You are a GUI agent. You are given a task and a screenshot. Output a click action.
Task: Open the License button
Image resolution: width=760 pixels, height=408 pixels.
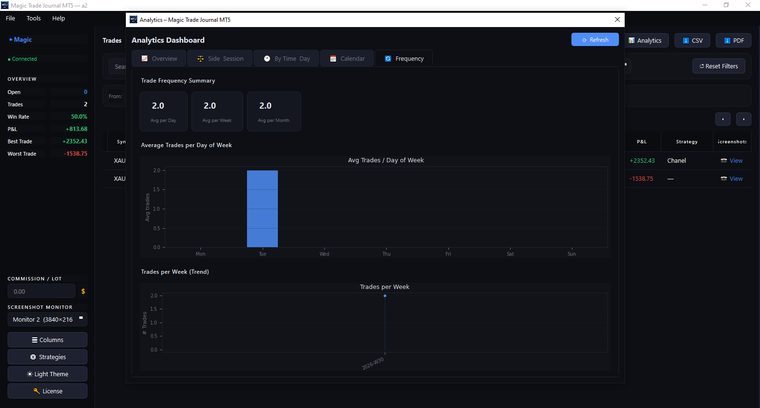pyautogui.click(x=48, y=391)
